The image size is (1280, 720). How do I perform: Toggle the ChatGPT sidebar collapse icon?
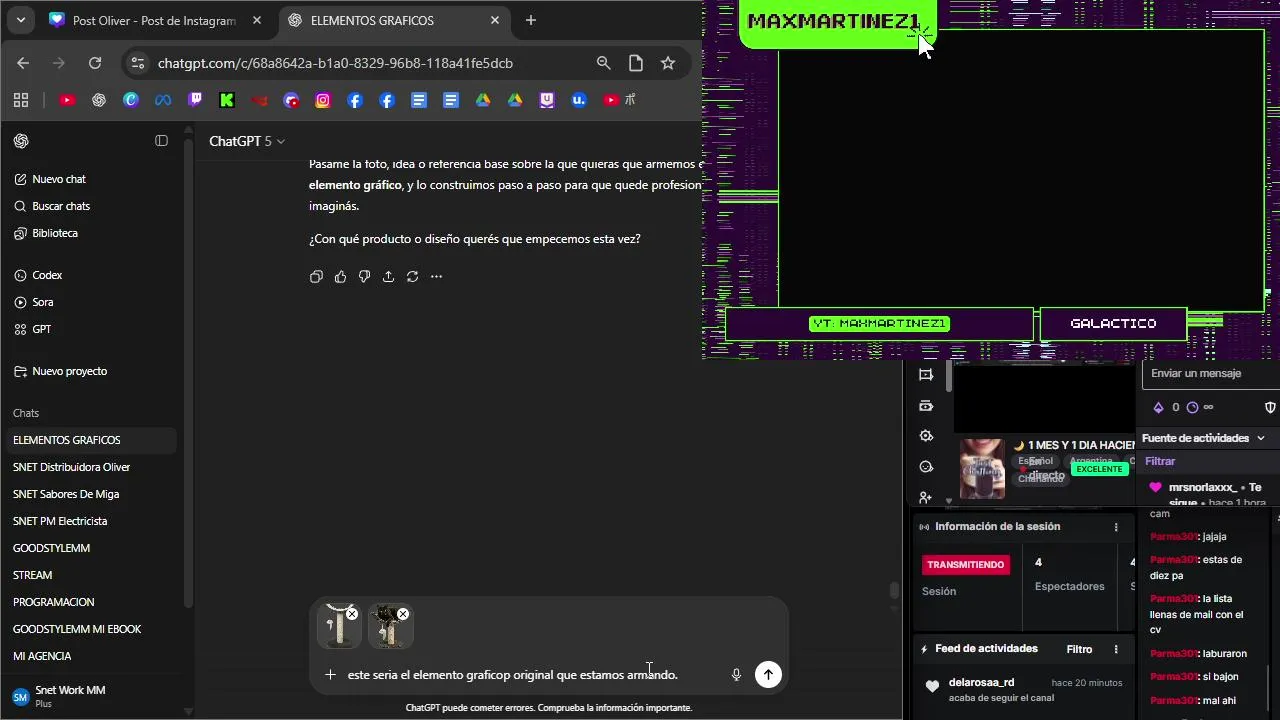tap(161, 141)
